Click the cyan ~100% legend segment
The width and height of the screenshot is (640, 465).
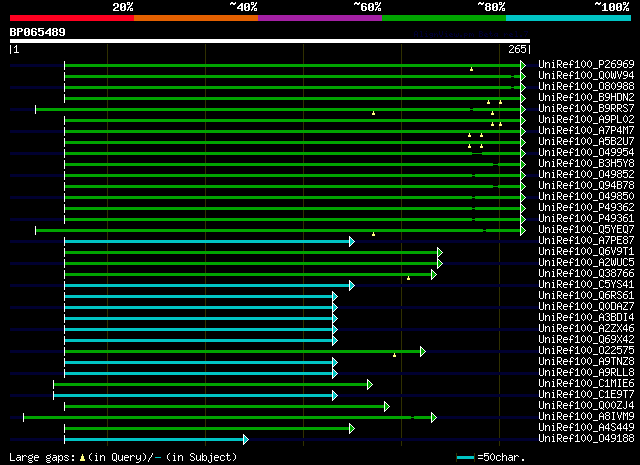pos(569,18)
